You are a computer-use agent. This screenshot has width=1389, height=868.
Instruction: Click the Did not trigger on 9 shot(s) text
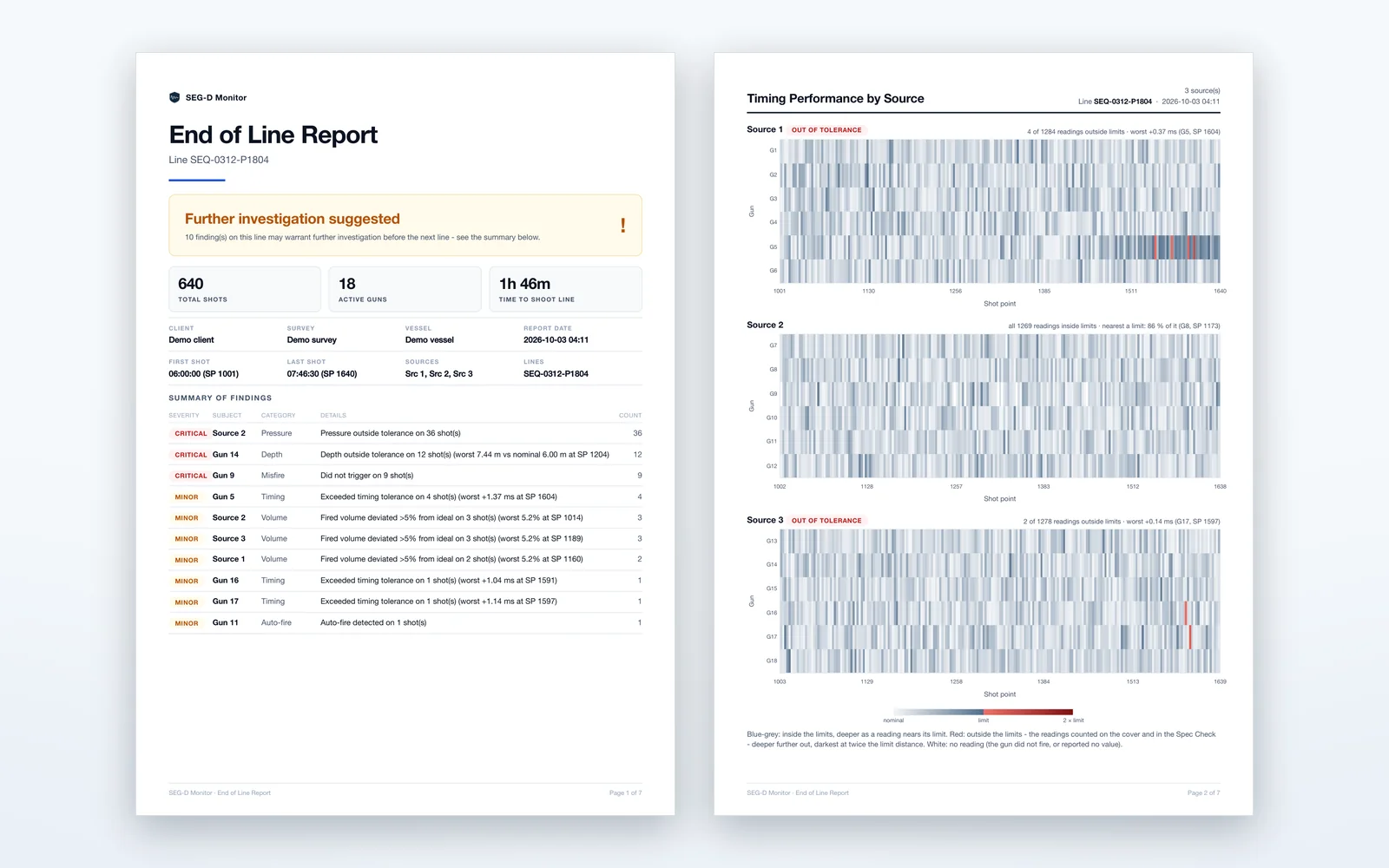pyautogui.click(x=366, y=476)
